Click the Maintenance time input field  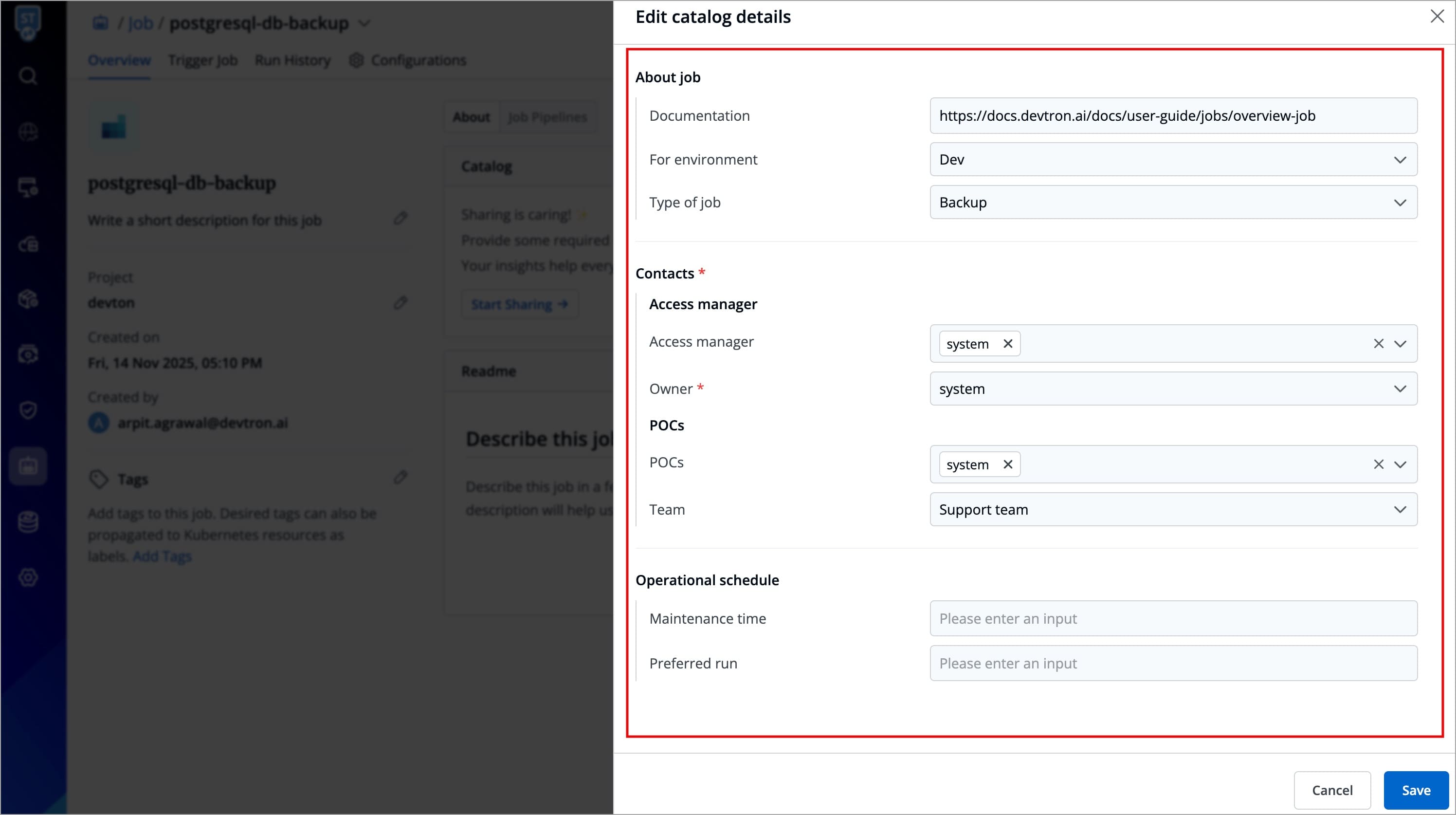1173,619
